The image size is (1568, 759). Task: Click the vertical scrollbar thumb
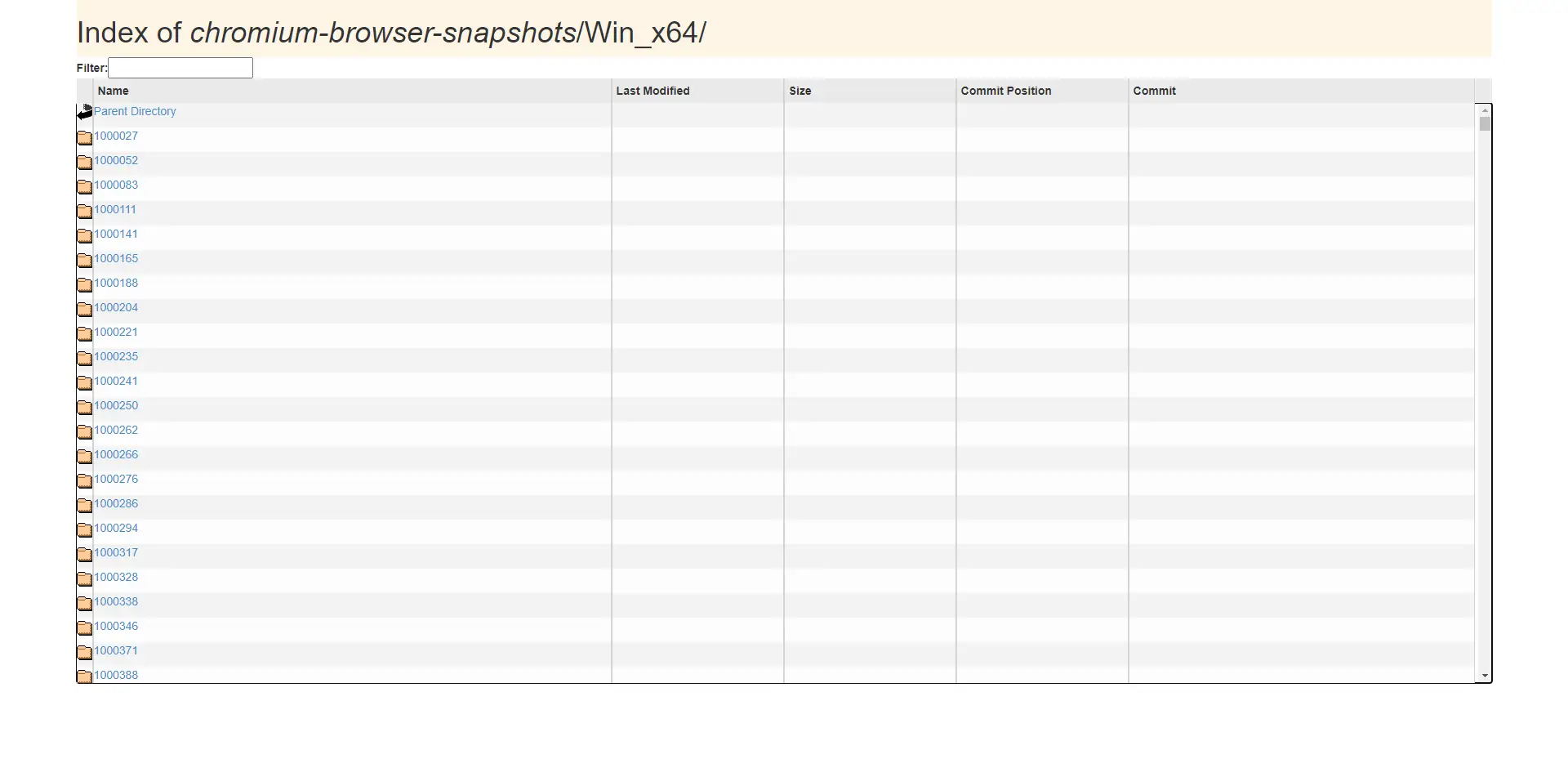coord(1484,124)
